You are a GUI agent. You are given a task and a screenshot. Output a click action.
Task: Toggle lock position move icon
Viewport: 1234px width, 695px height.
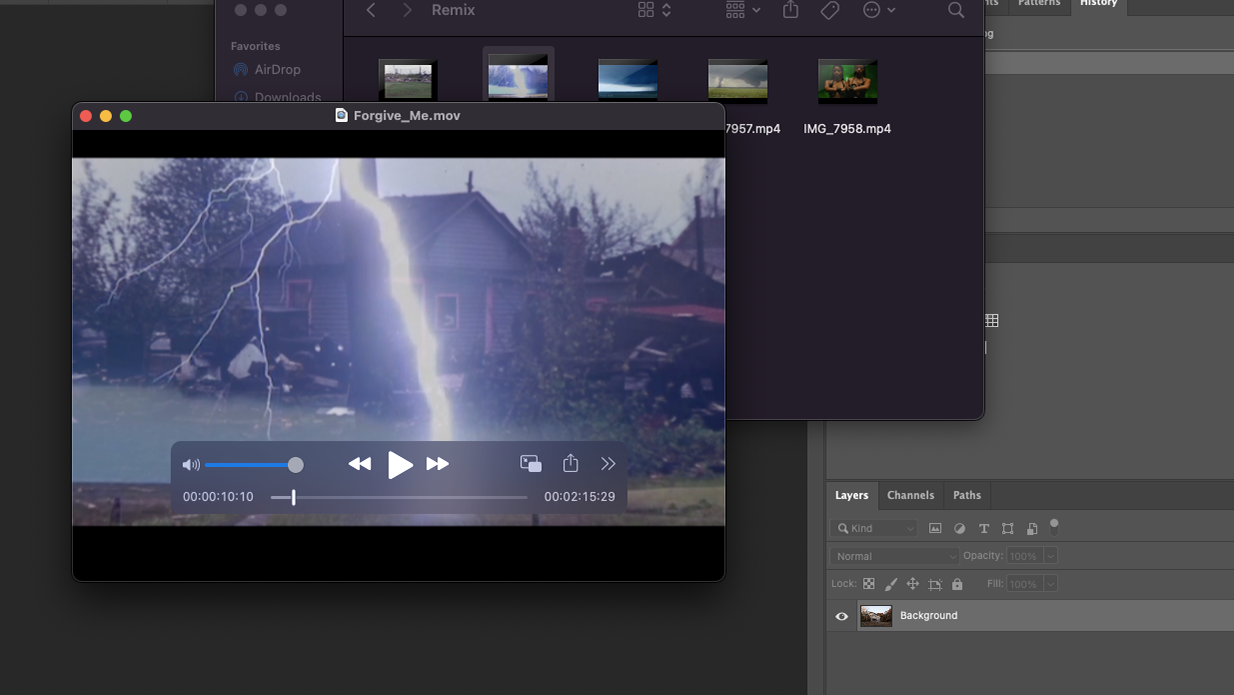tap(913, 584)
